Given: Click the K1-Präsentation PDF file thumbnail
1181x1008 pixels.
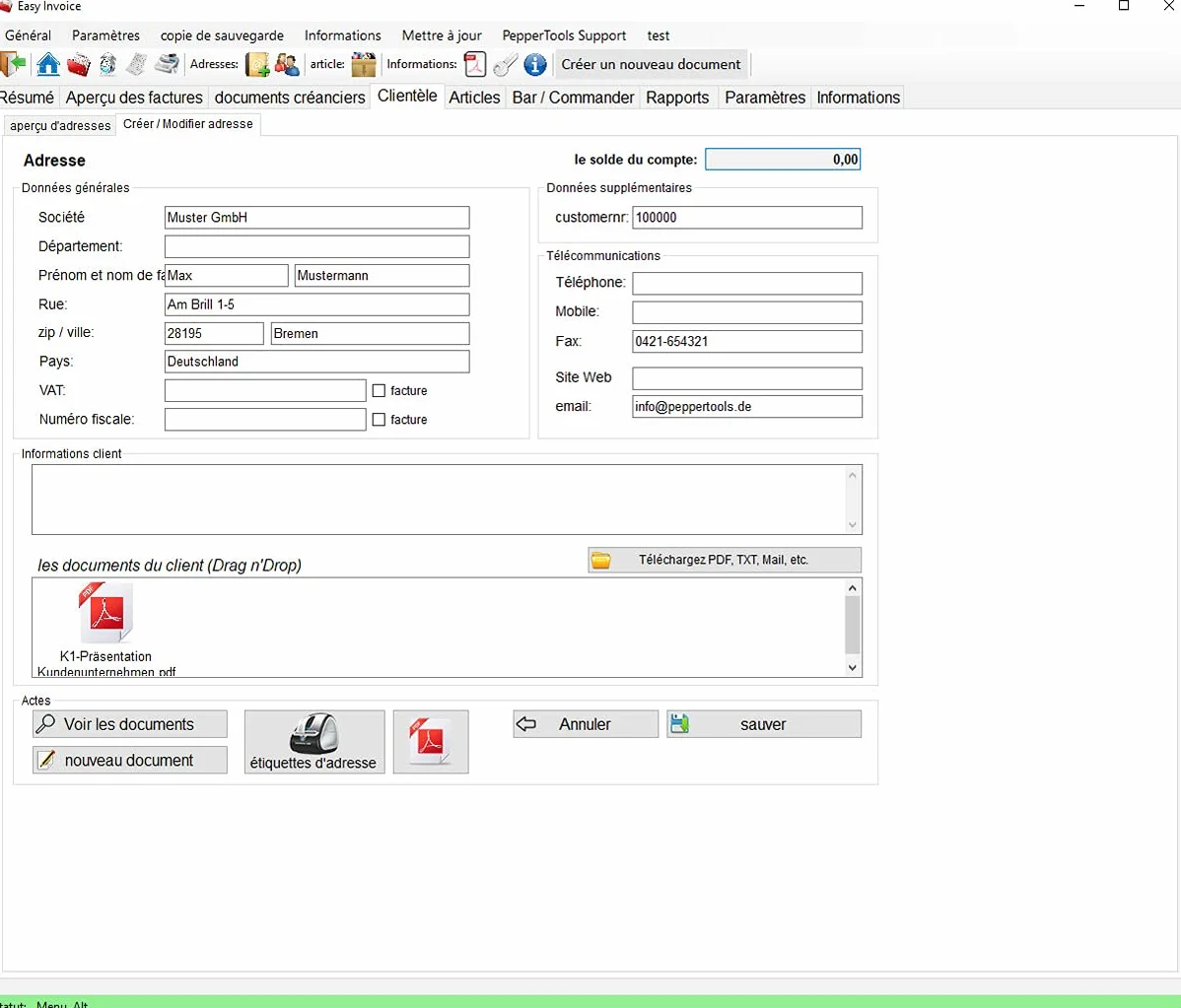Looking at the screenshot, I should (x=106, y=612).
